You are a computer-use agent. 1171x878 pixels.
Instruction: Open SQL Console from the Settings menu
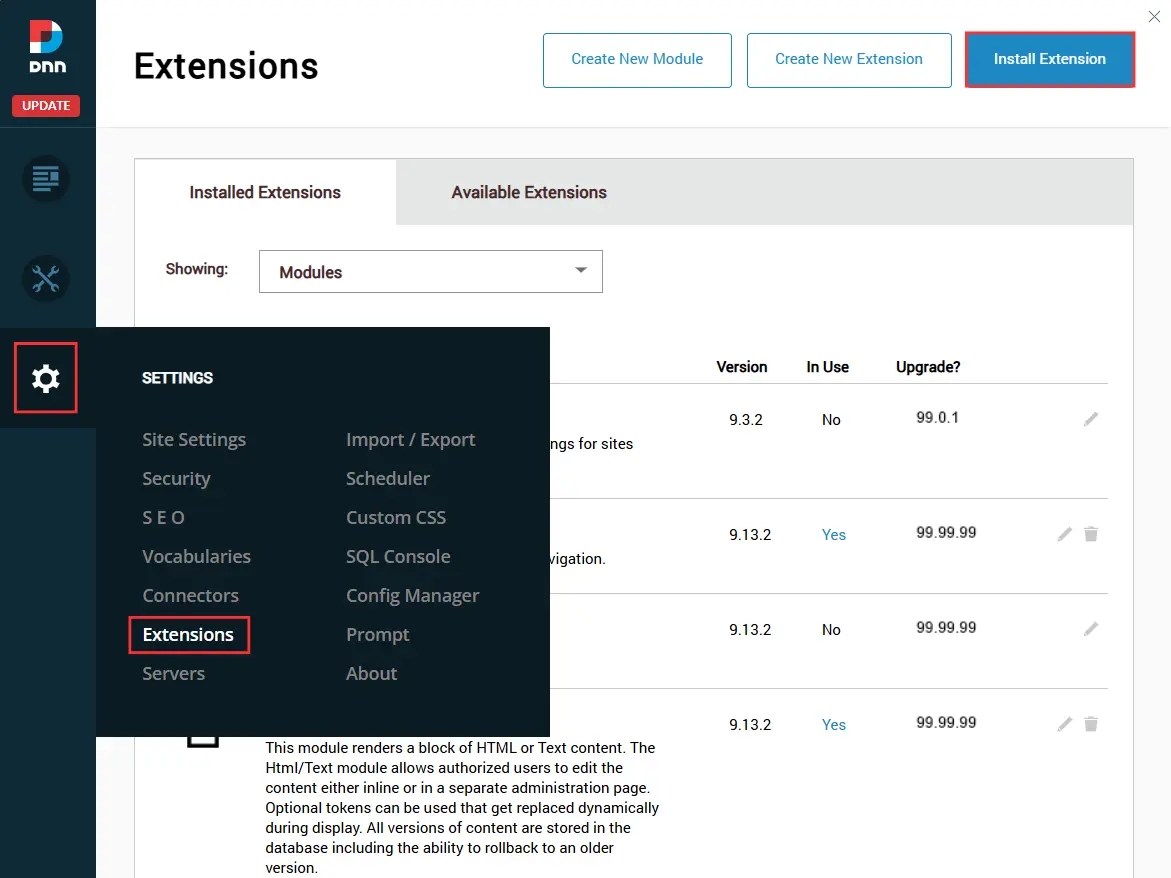tap(398, 556)
